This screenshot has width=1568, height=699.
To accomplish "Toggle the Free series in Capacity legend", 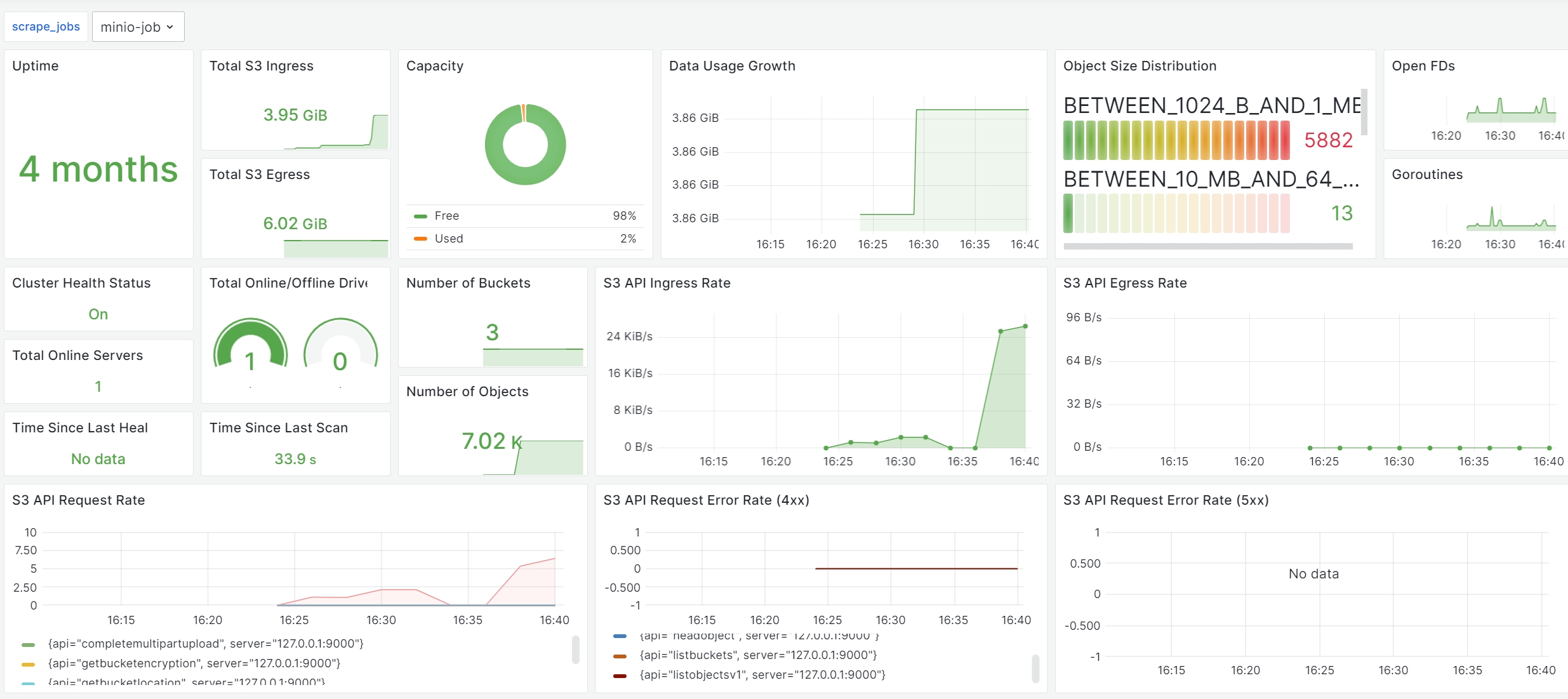I will click(x=447, y=216).
